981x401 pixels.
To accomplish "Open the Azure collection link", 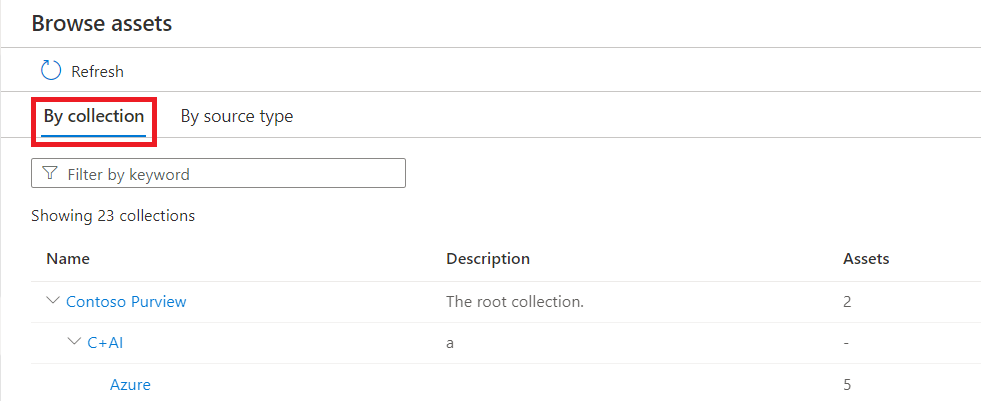I will click(x=130, y=384).
